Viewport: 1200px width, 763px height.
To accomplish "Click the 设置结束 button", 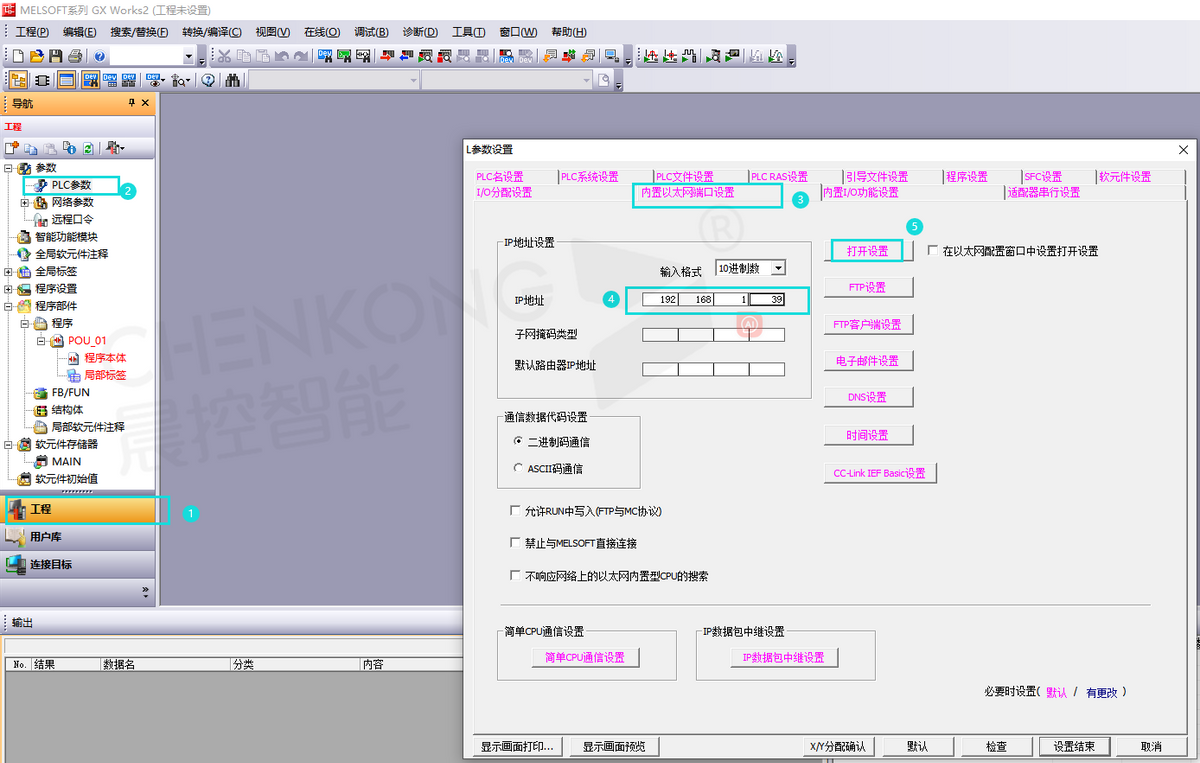I will pos(1074,746).
